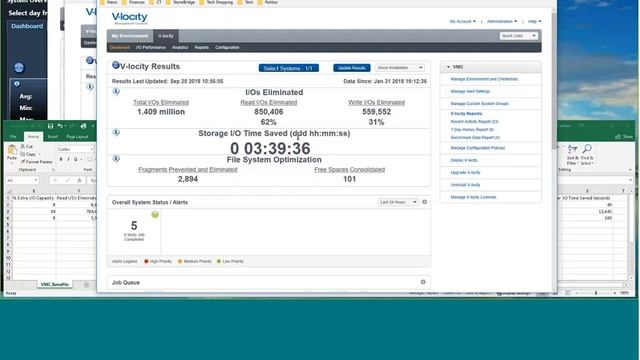Open the Write I/Os Eliminated link
The width and height of the screenshot is (640, 360).
click(x=376, y=102)
